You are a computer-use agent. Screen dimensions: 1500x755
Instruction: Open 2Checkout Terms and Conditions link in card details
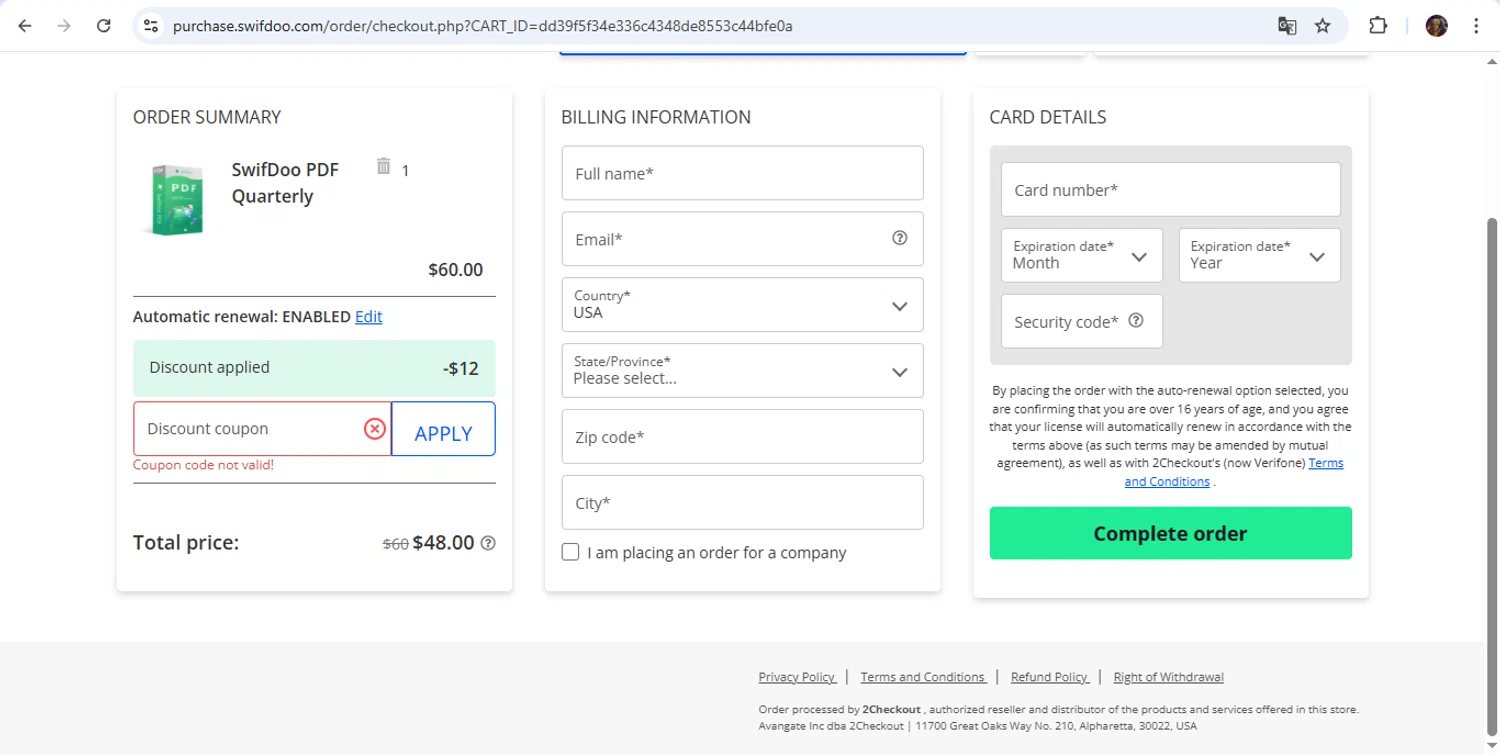click(x=1234, y=472)
